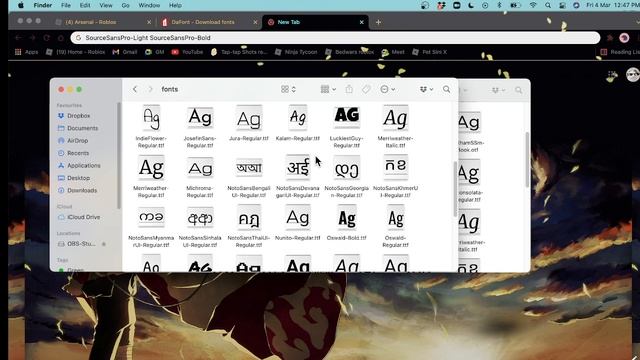Open Ninja Tycoon bookmark

(x=296, y=52)
